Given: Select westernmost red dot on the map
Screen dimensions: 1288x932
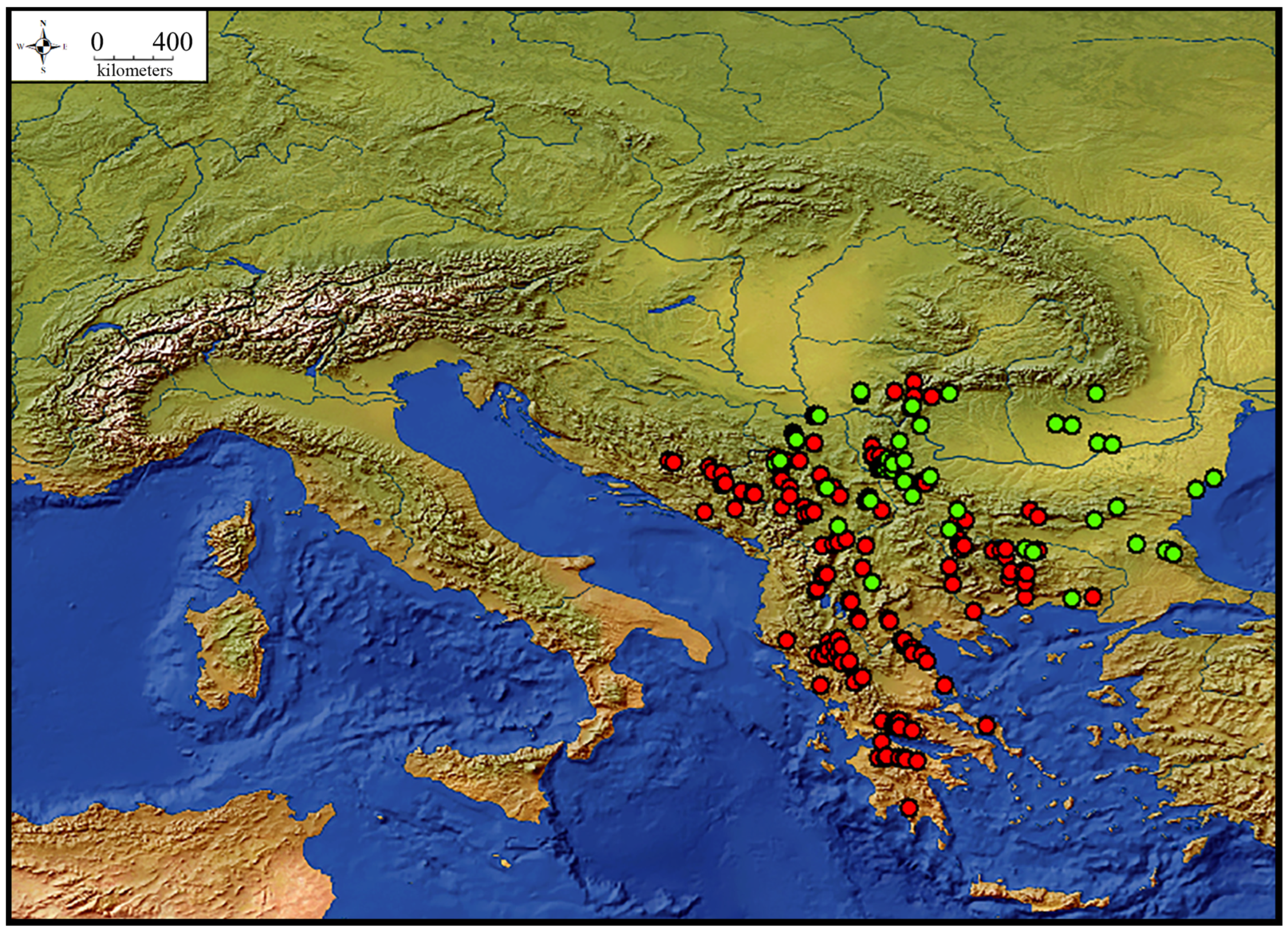Looking at the screenshot, I should coord(672,461).
